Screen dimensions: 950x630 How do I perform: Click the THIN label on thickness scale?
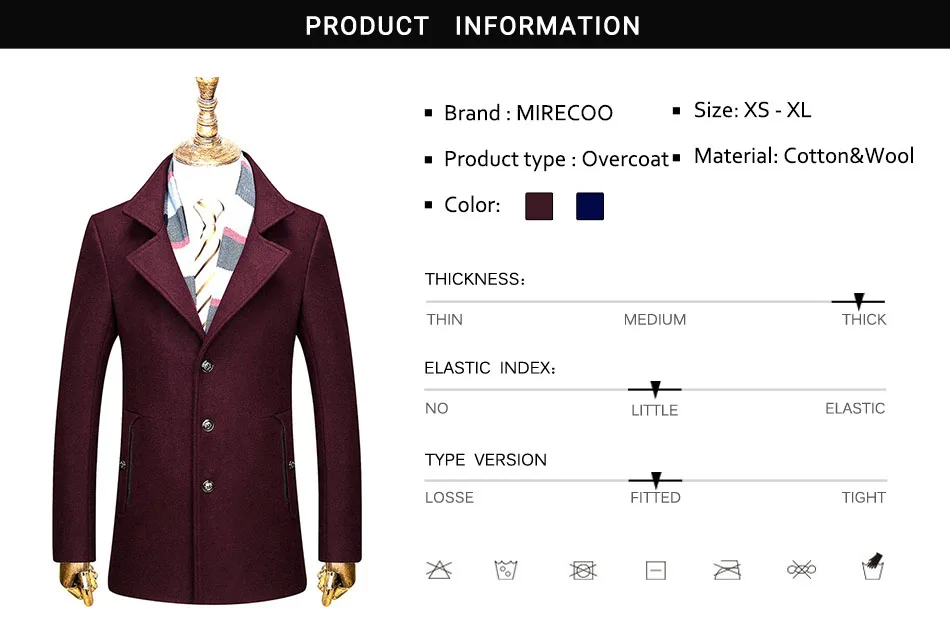tap(444, 319)
